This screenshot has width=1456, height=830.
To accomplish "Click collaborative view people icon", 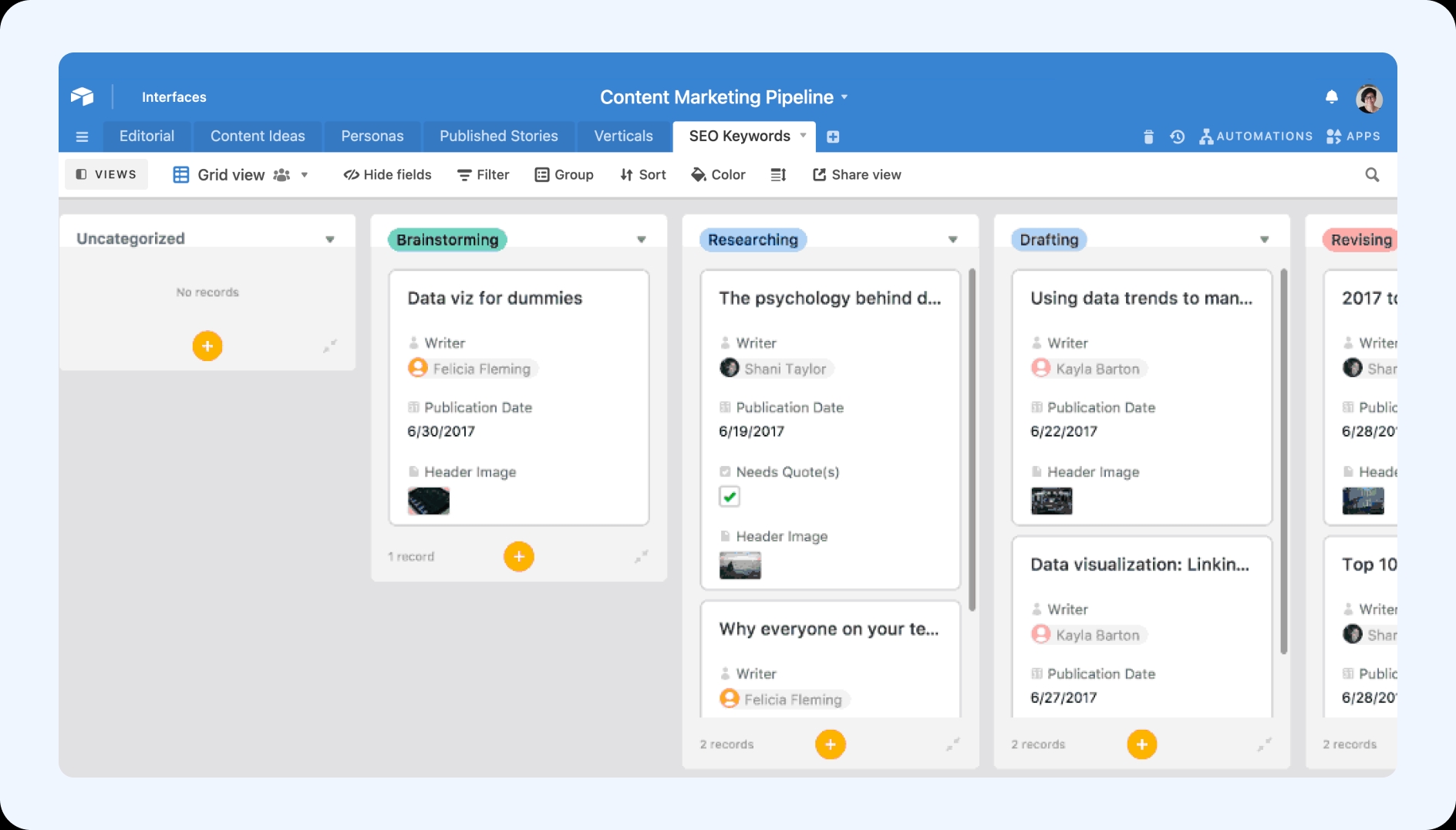I will click(x=281, y=175).
